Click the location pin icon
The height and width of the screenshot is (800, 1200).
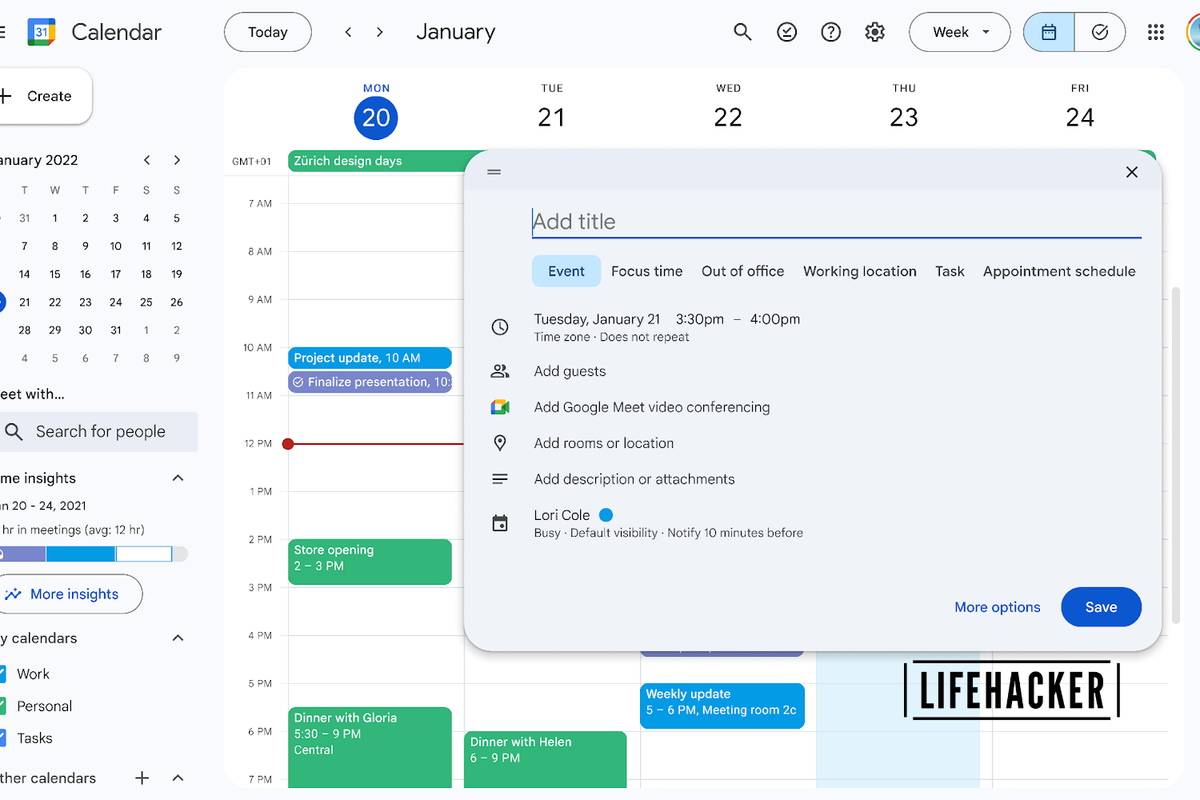500,443
